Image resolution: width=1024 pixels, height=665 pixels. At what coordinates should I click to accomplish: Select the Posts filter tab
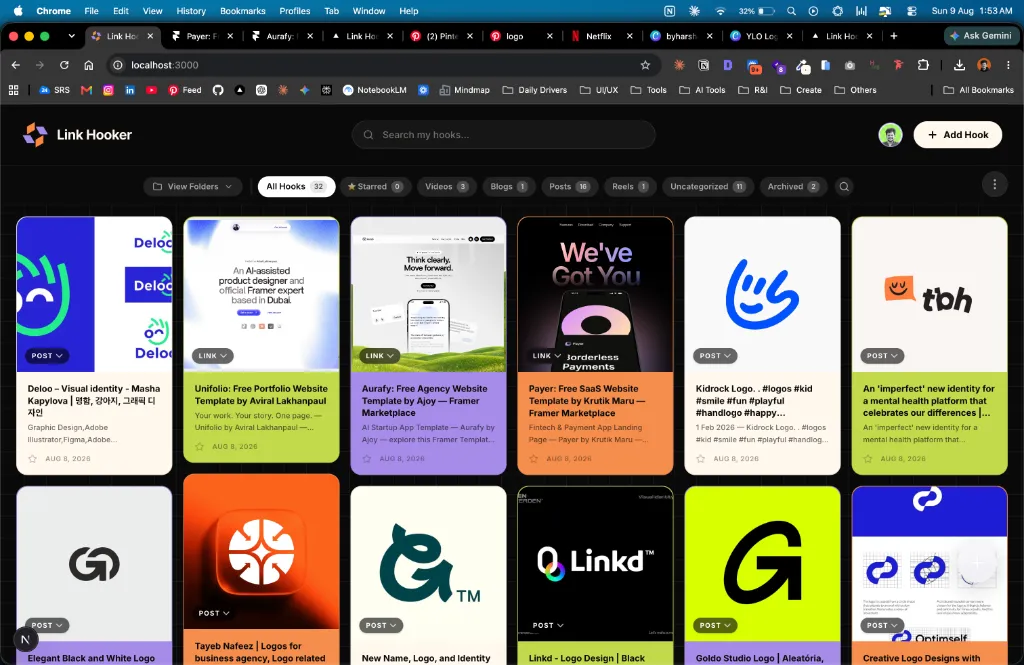tap(569, 187)
